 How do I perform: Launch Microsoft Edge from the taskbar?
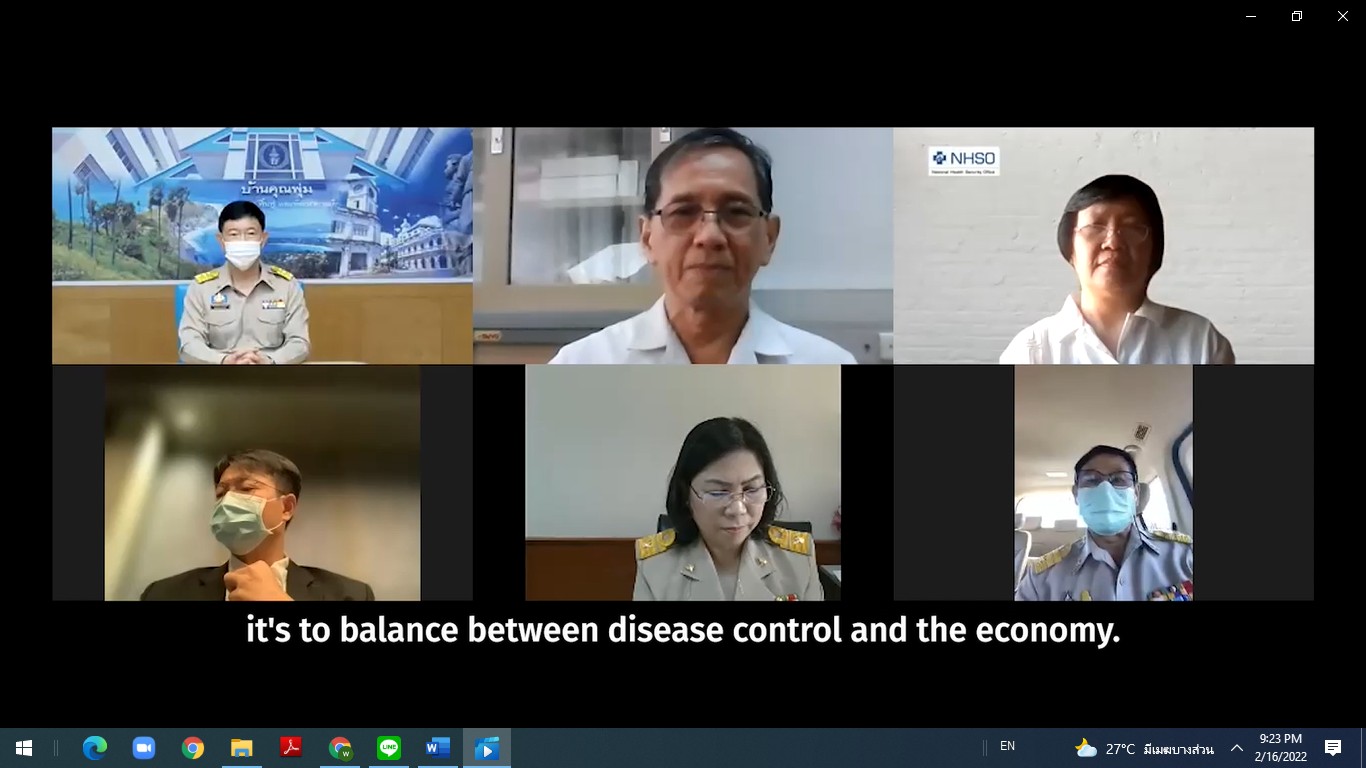[95, 748]
